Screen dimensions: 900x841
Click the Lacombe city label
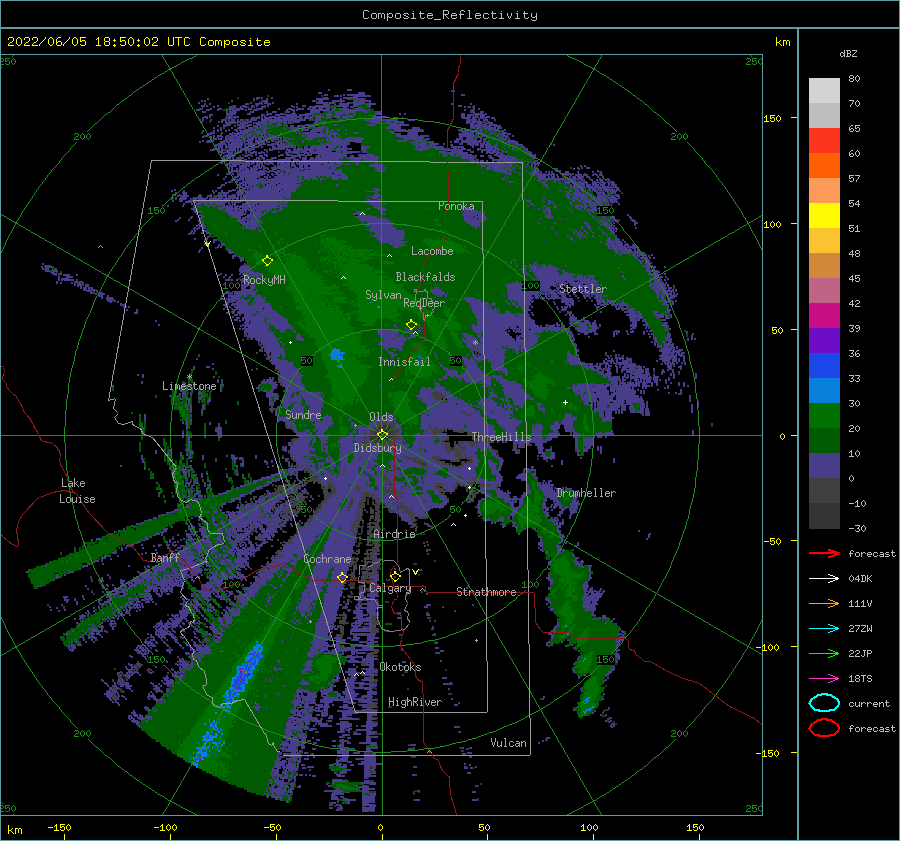coord(432,251)
